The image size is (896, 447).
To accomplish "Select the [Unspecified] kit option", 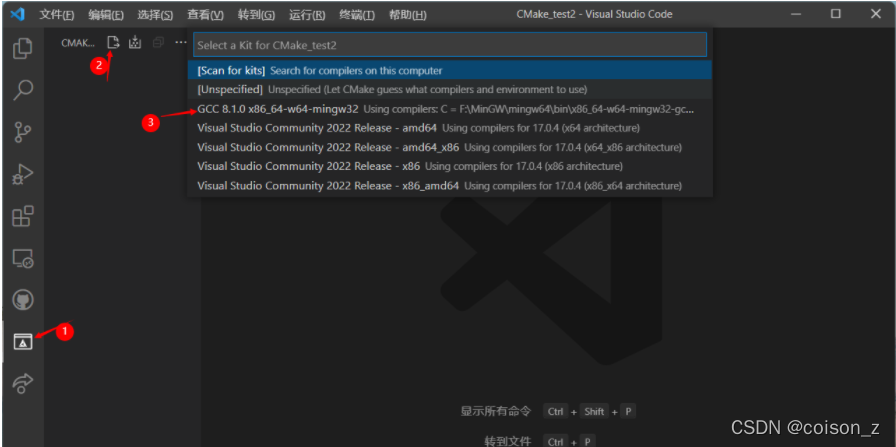I will click(x=450, y=90).
